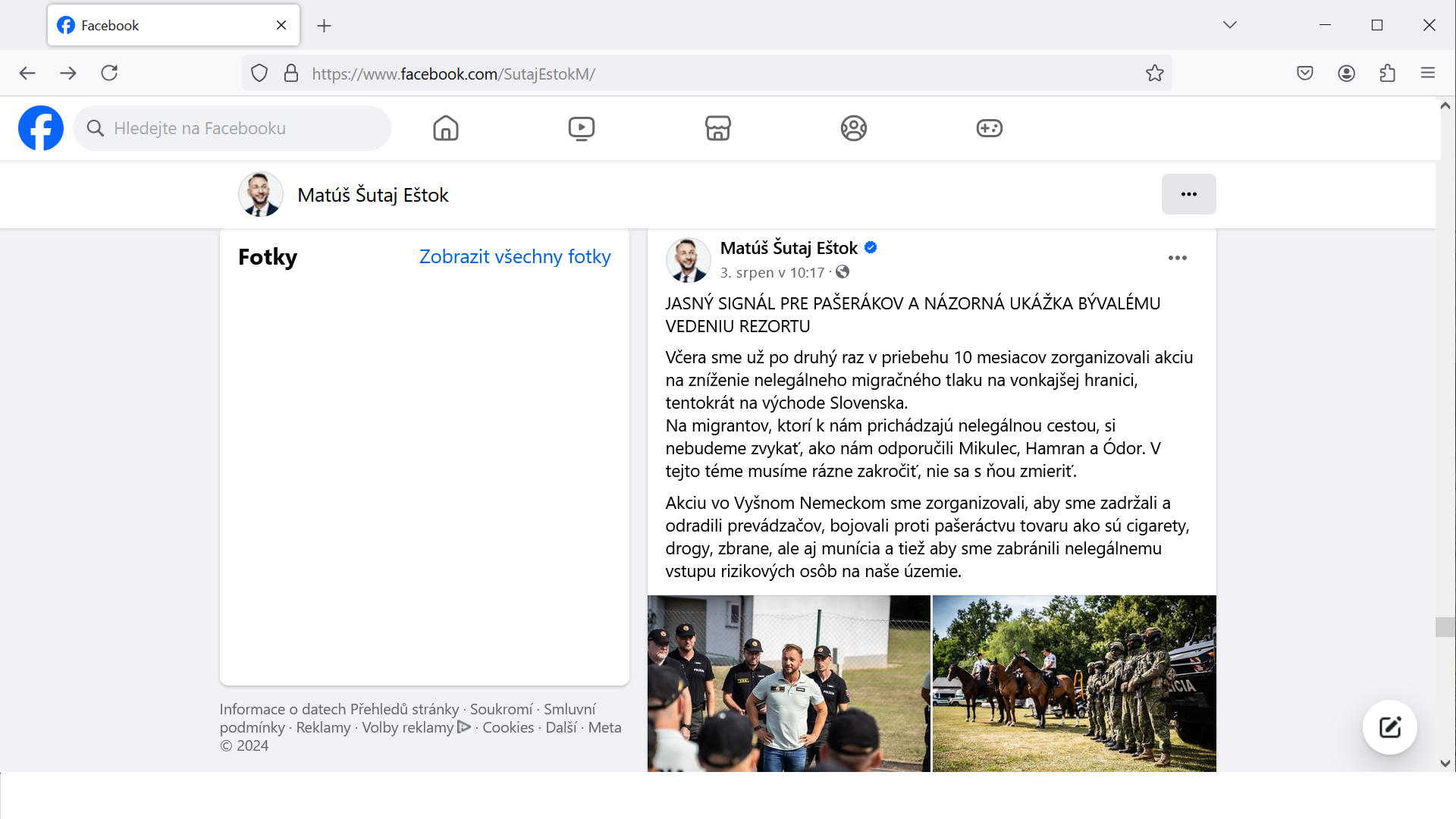Expand the list-all-tabs chevron
1456x819 pixels.
1229,25
